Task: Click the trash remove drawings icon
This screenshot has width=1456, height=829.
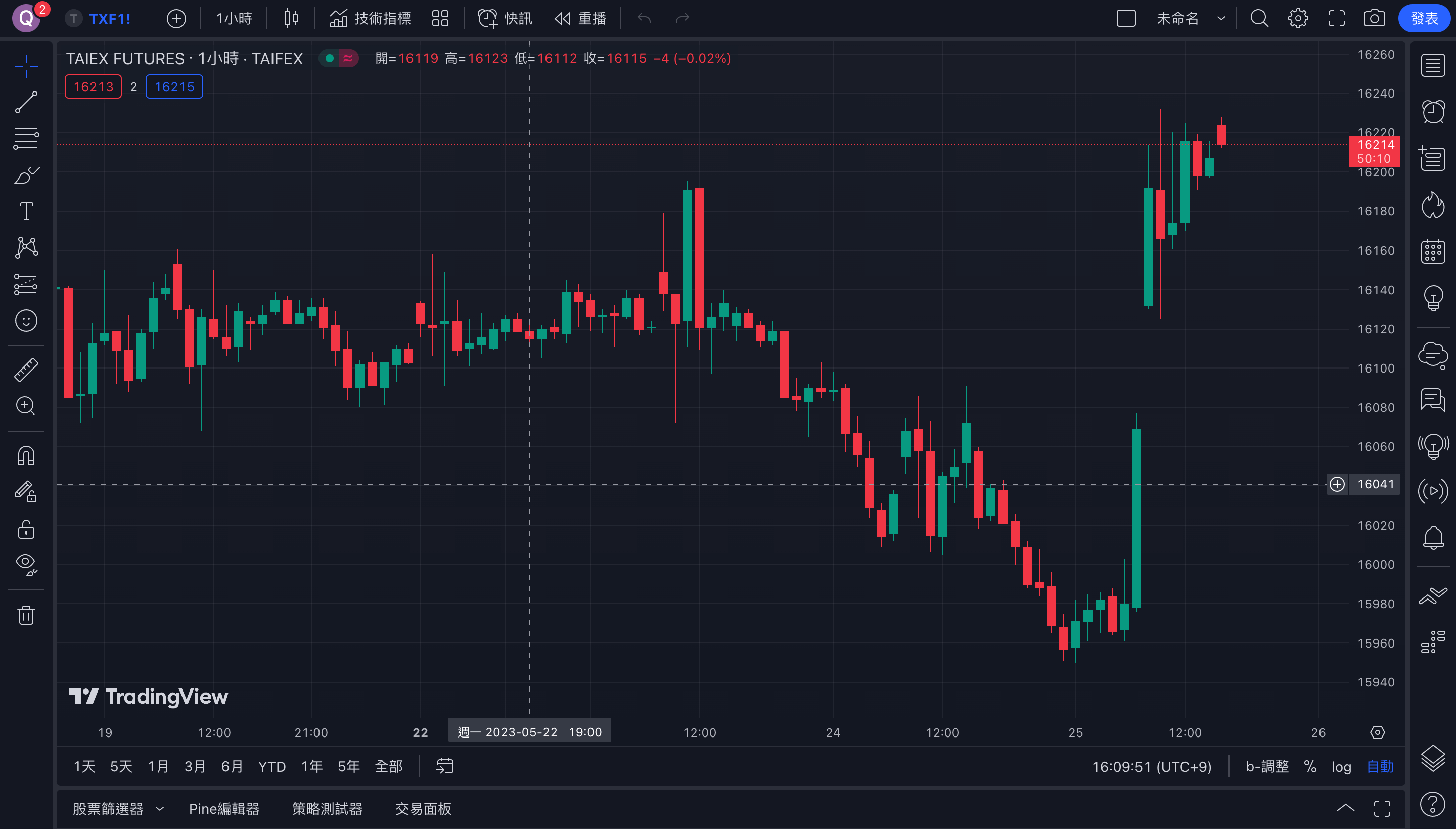Action: click(x=26, y=615)
